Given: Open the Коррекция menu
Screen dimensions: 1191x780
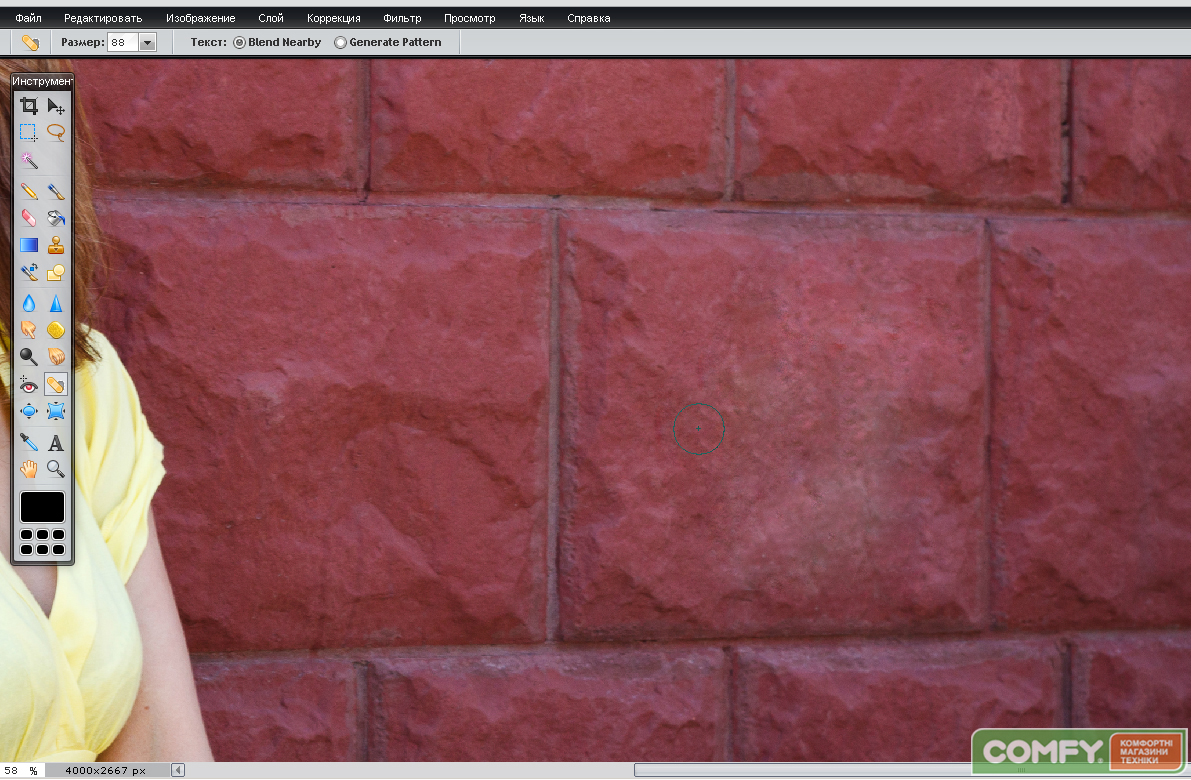Looking at the screenshot, I should tap(333, 17).
